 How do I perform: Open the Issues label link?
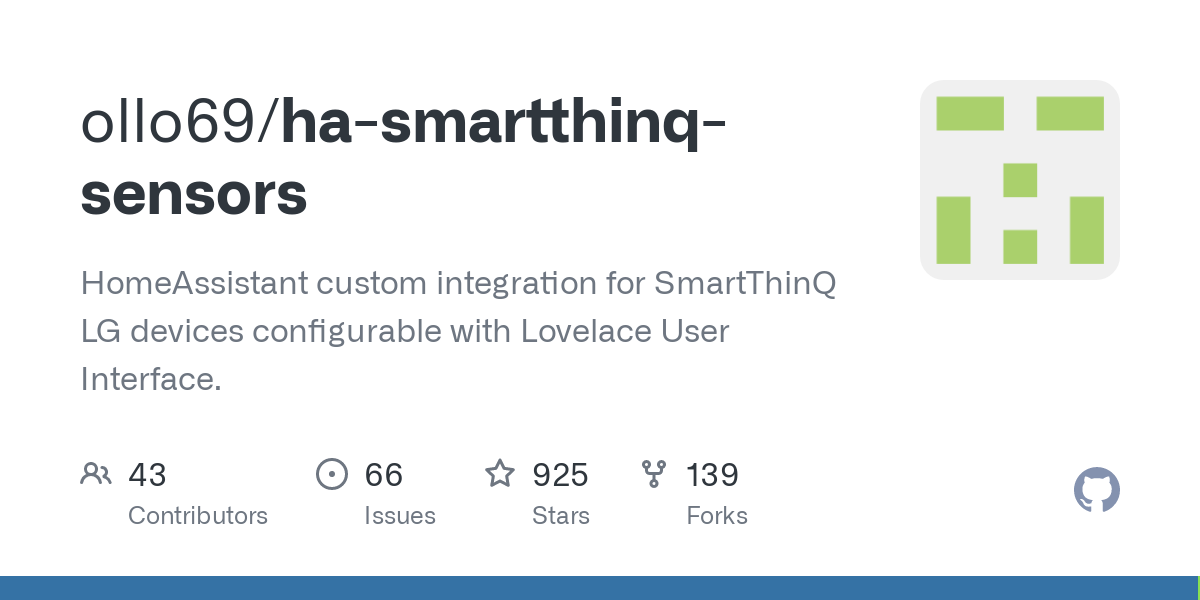coord(400,516)
